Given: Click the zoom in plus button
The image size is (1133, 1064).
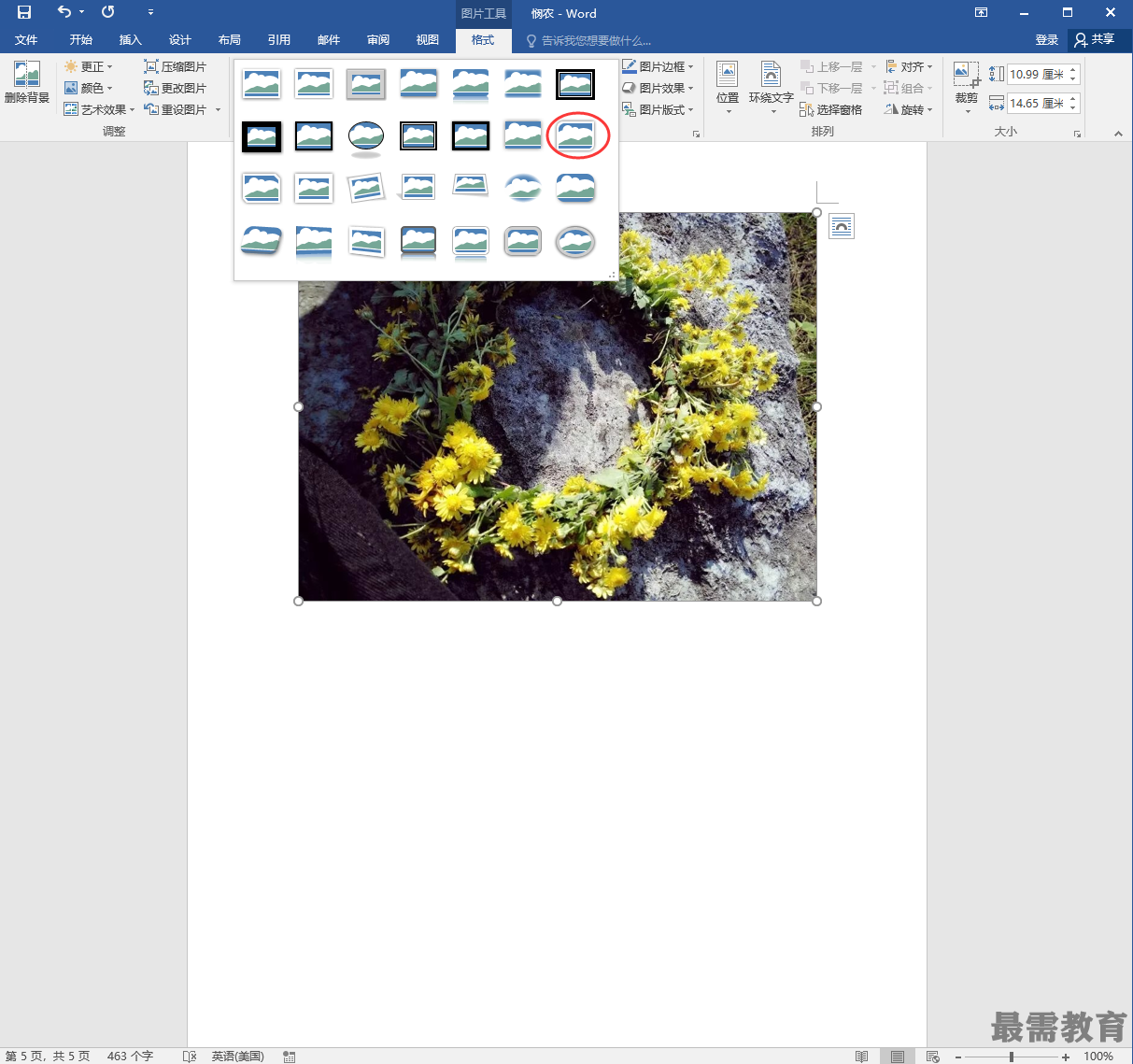Looking at the screenshot, I should point(1066,1057).
